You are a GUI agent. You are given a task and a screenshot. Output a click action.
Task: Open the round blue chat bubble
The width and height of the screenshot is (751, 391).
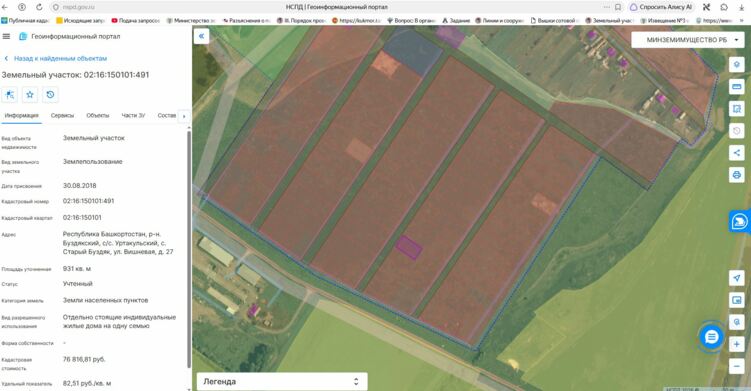tap(712, 337)
